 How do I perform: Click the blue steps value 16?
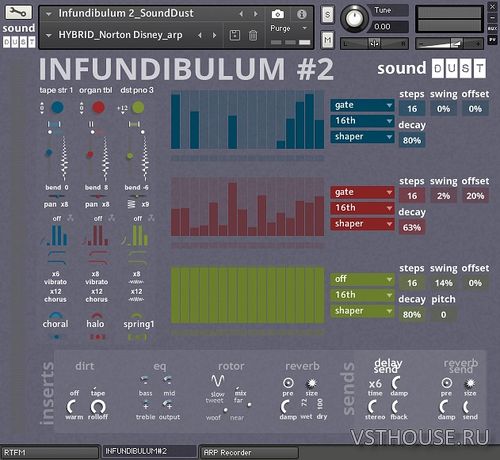412,109
